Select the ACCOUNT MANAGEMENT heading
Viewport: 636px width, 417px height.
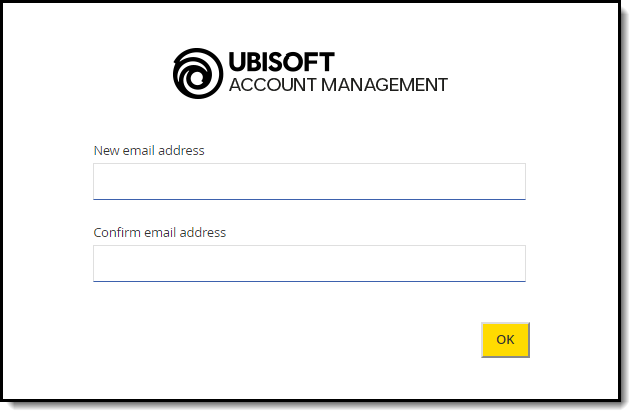pyautogui.click(x=338, y=85)
